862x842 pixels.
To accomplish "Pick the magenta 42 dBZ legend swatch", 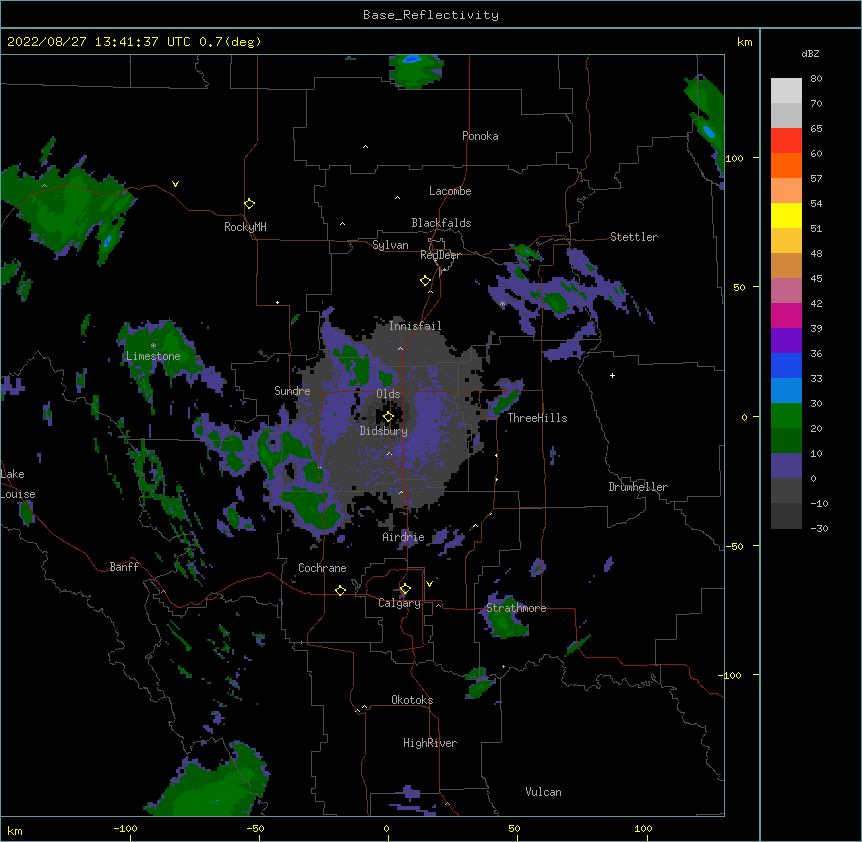I will click(x=786, y=315).
